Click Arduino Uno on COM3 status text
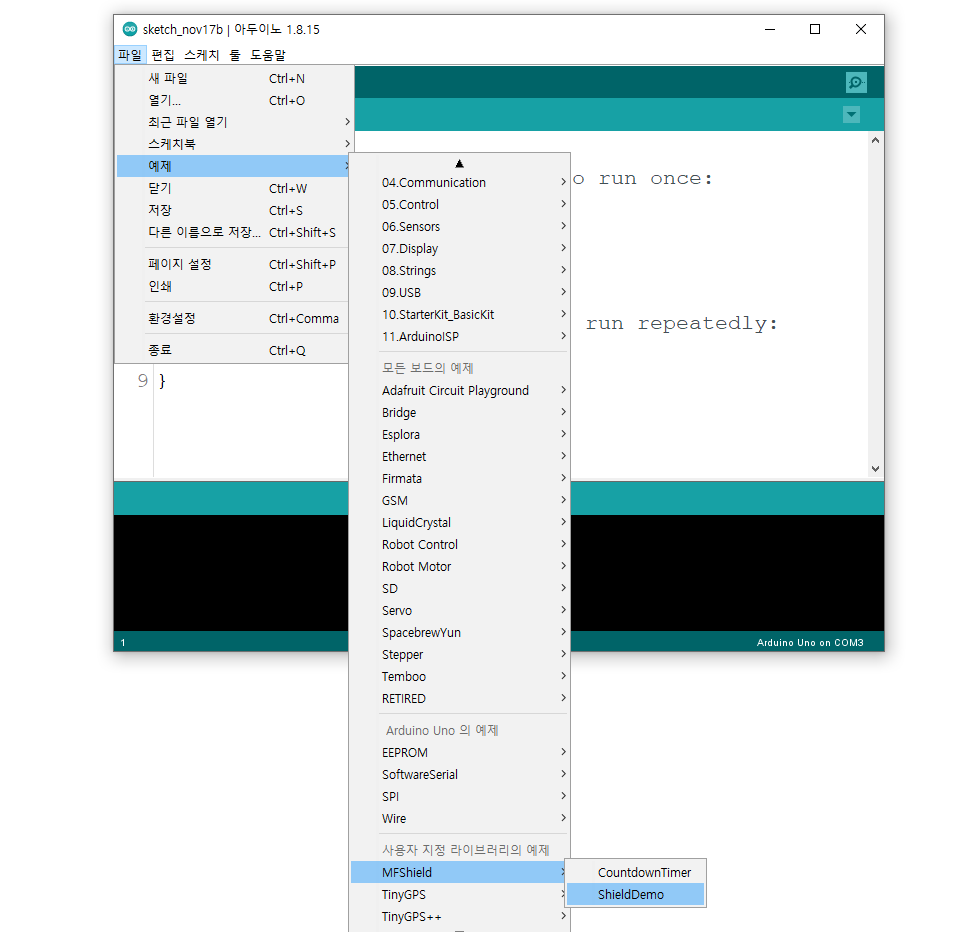 coord(810,643)
